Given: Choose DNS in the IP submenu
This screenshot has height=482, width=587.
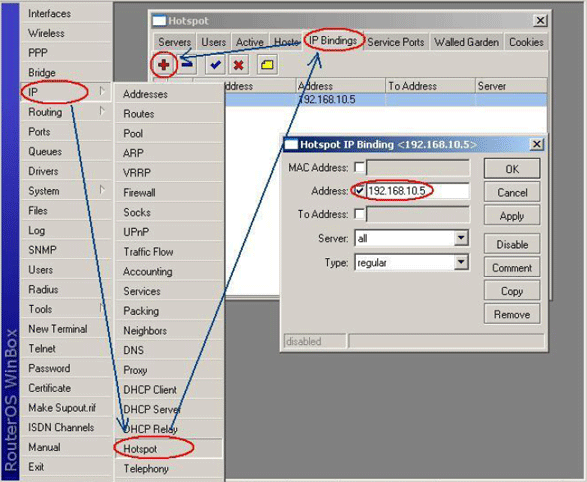Looking at the screenshot, I should click(169, 350).
